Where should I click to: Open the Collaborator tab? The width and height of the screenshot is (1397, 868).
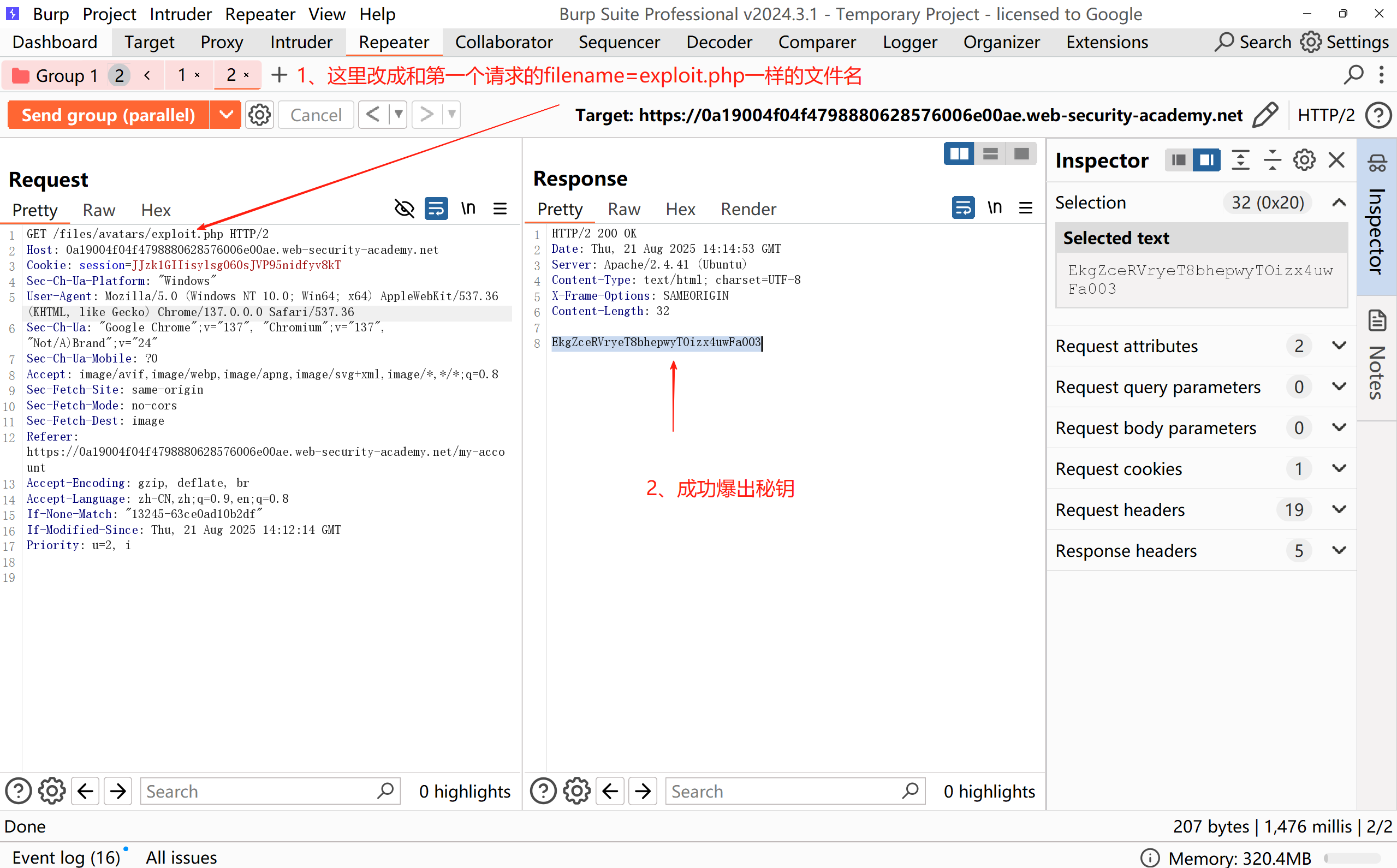[x=503, y=43]
